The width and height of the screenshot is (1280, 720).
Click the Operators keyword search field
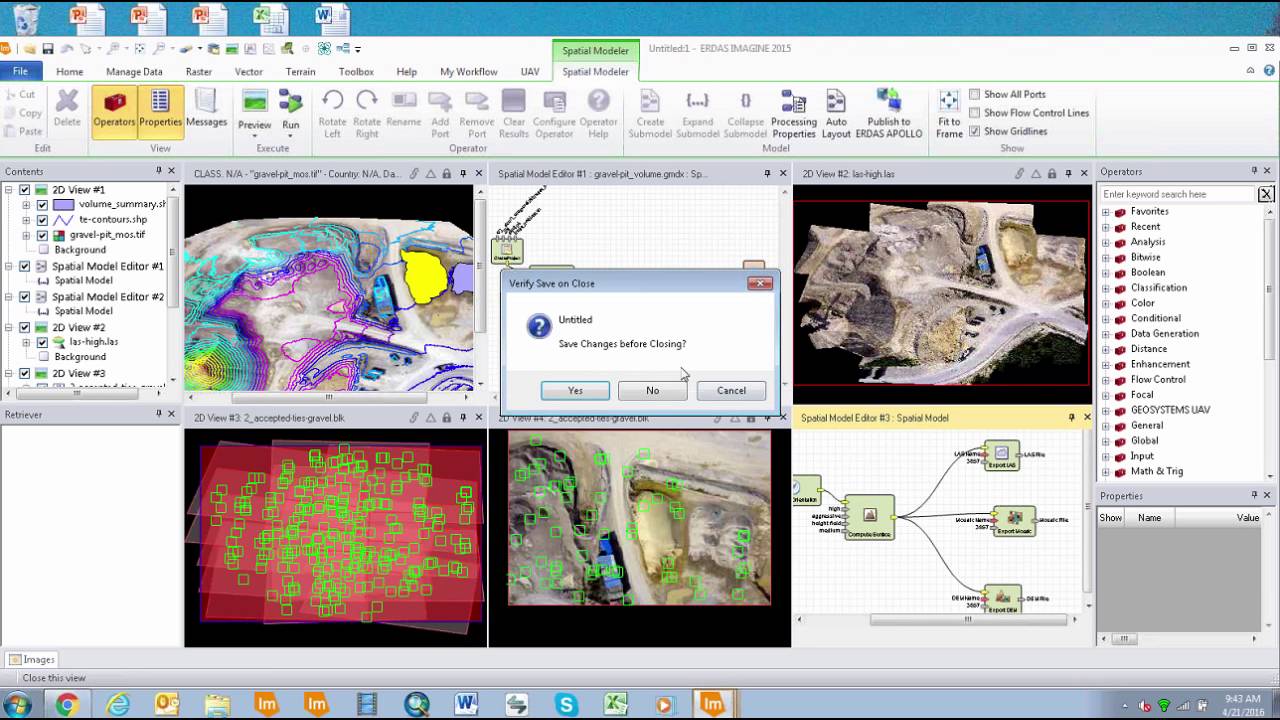click(x=1177, y=194)
